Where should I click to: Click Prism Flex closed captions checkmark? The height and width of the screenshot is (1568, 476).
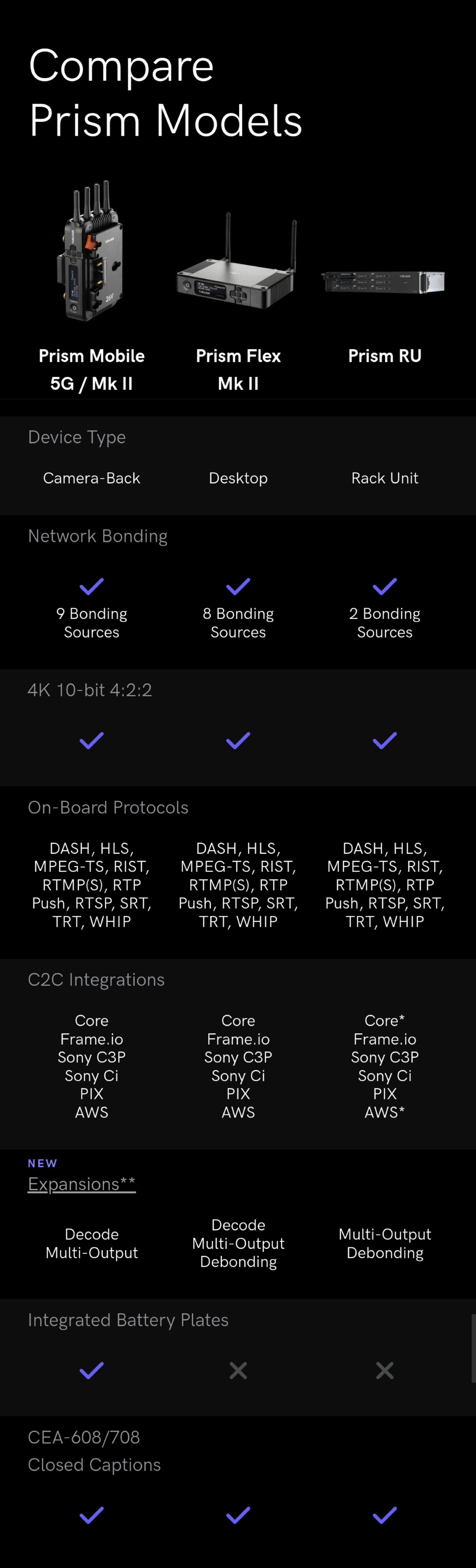pos(238,1515)
